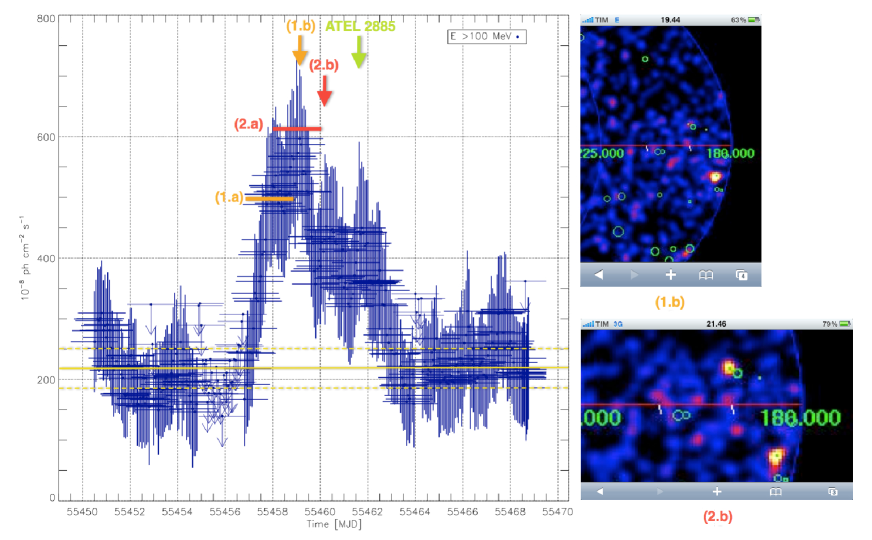Image resolution: width=872 pixels, height=540 pixels.
Task: Open tabs pages icon in the 19.44 phone toolbar
Action: [741, 275]
